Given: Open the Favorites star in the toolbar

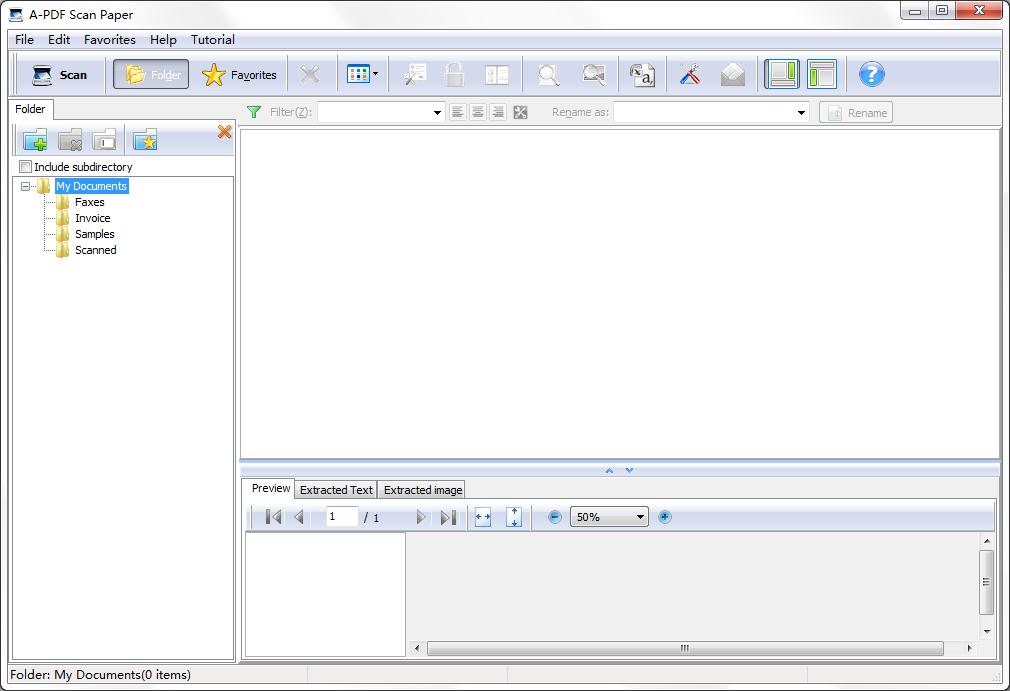Looking at the screenshot, I should (x=240, y=74).
